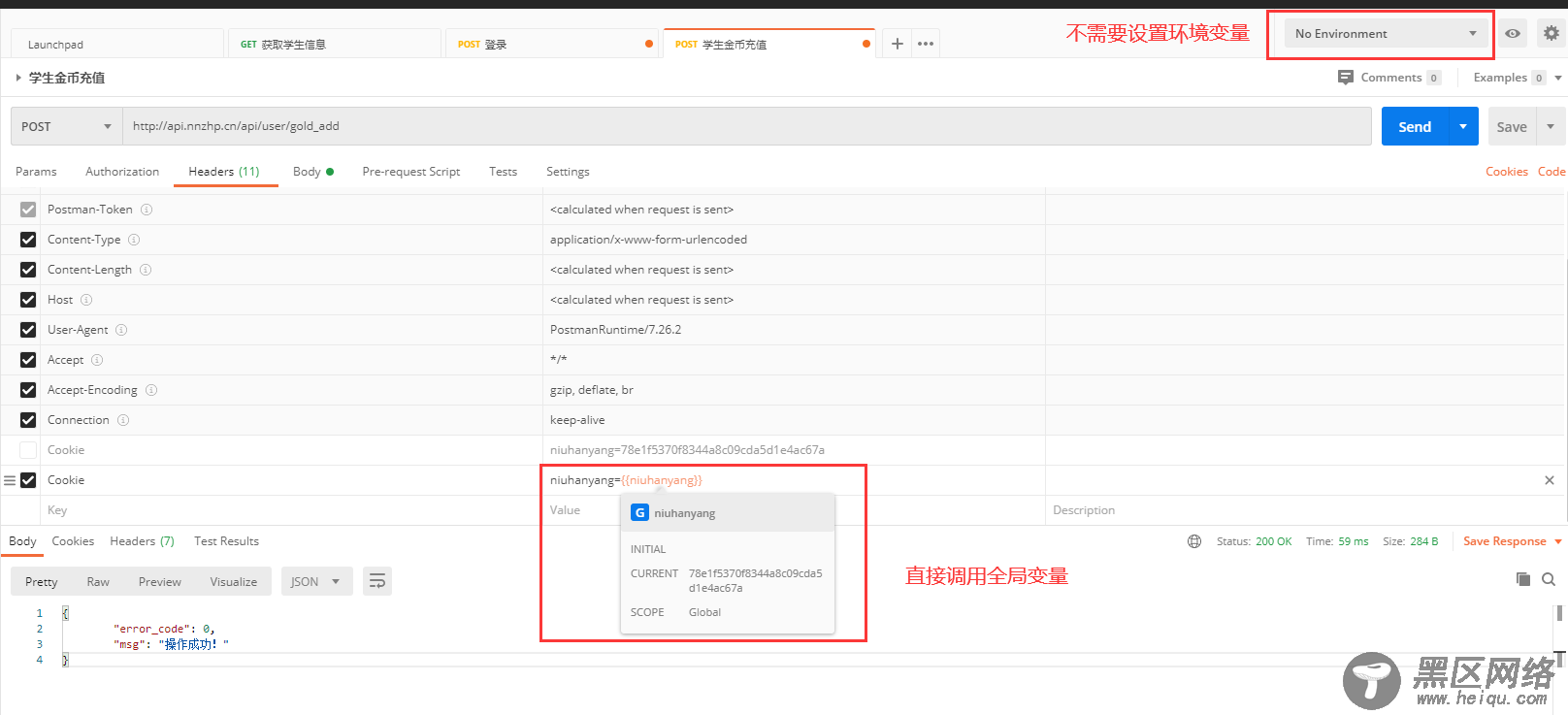The width and height of the screenshot is (1568, 715).
Task: Open the request Settings tab
Action: pos(568,172)
